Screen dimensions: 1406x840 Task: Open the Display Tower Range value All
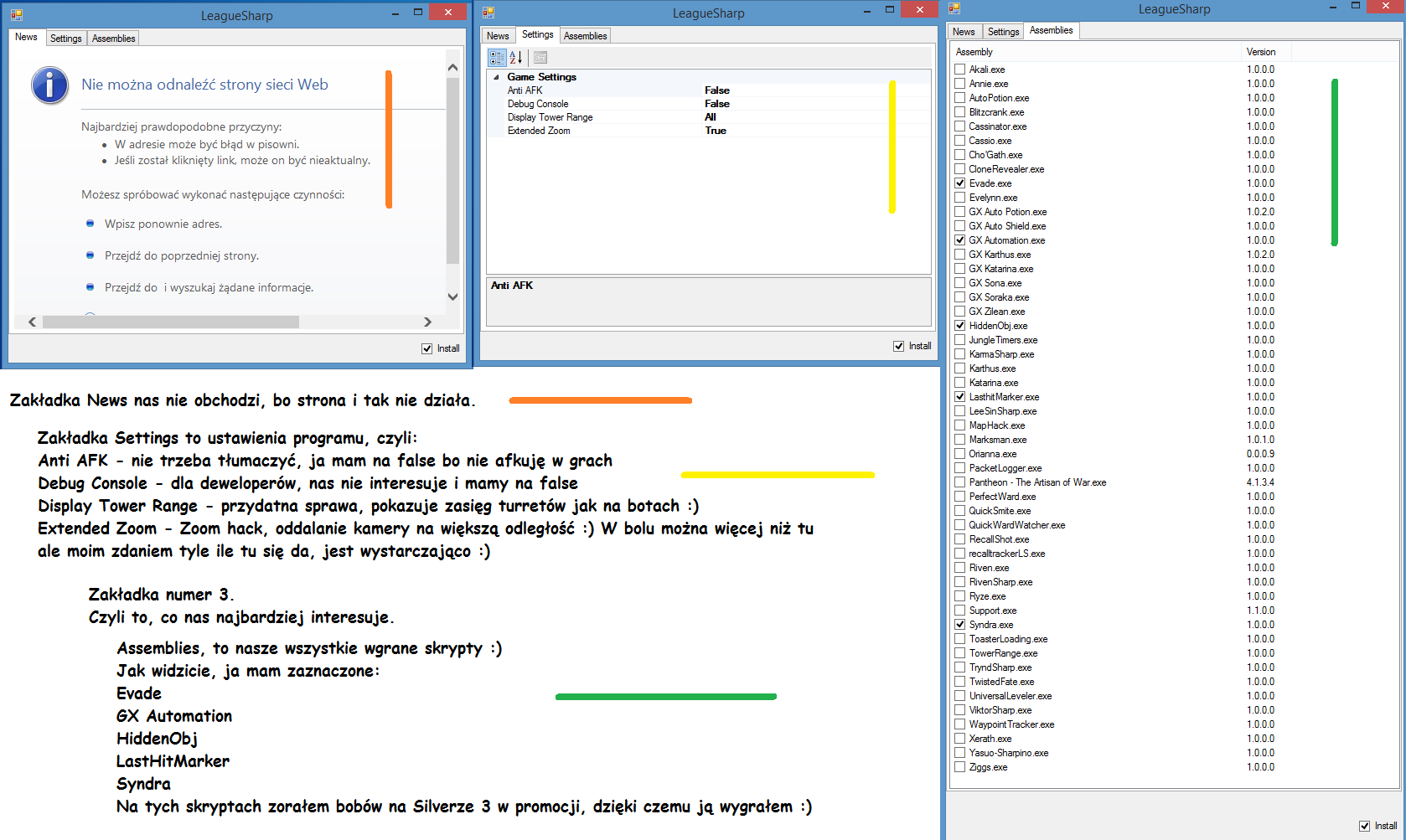(x=816, y=117)
